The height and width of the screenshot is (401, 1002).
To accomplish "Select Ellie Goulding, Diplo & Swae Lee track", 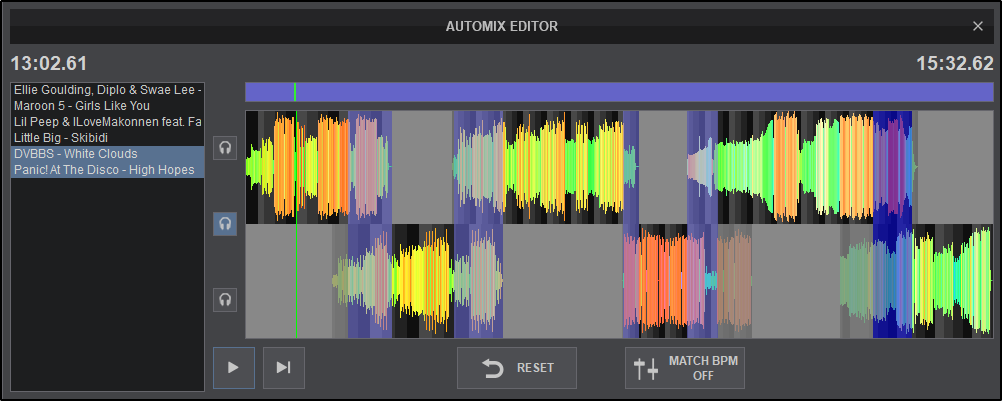I will click(107, 90).
